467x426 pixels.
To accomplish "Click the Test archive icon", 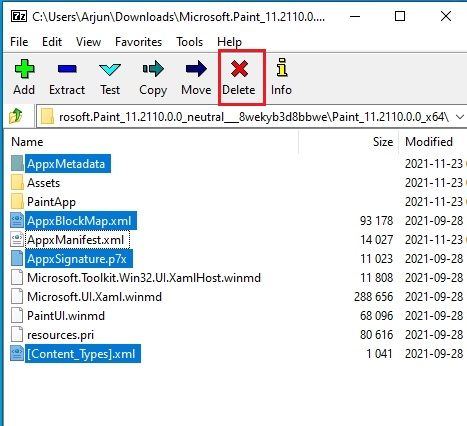I will tap(110, 69).
